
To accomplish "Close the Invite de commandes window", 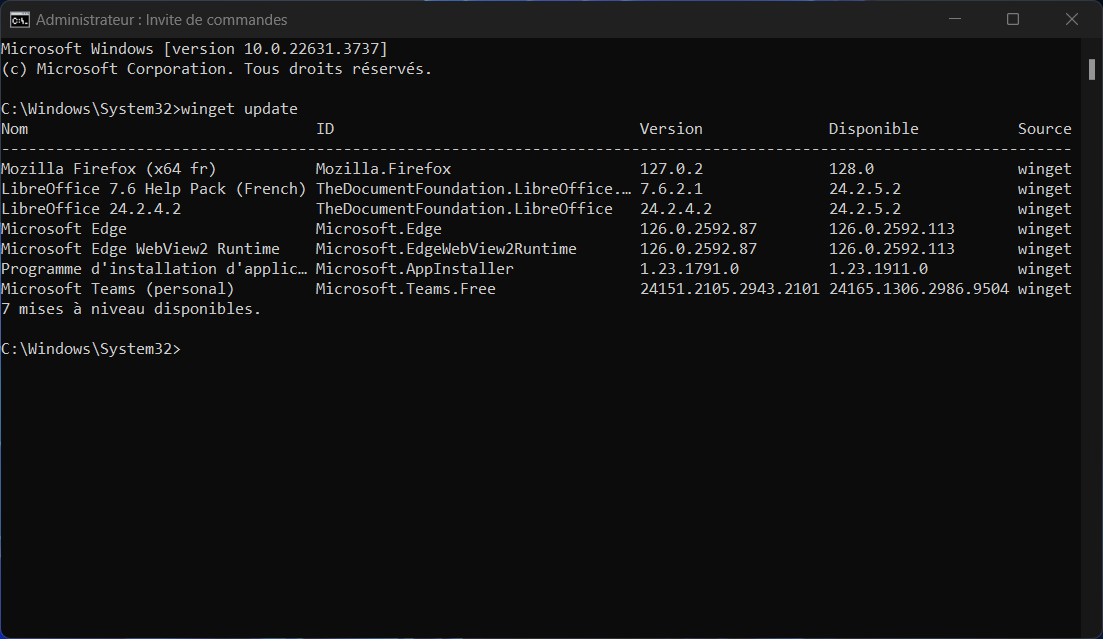I will (x=1071, y=19).
